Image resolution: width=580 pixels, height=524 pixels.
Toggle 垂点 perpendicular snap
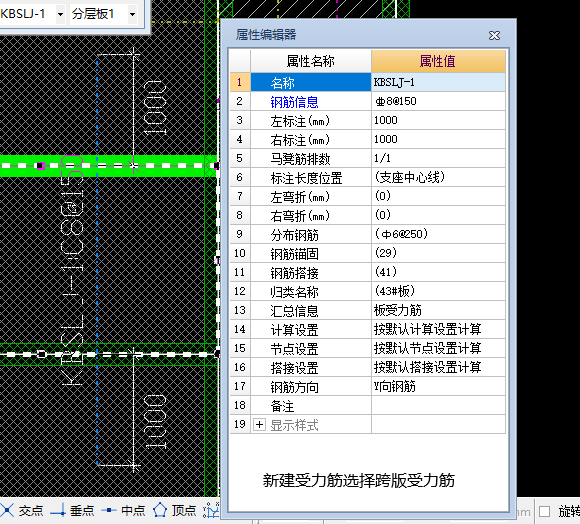point(72,510)
